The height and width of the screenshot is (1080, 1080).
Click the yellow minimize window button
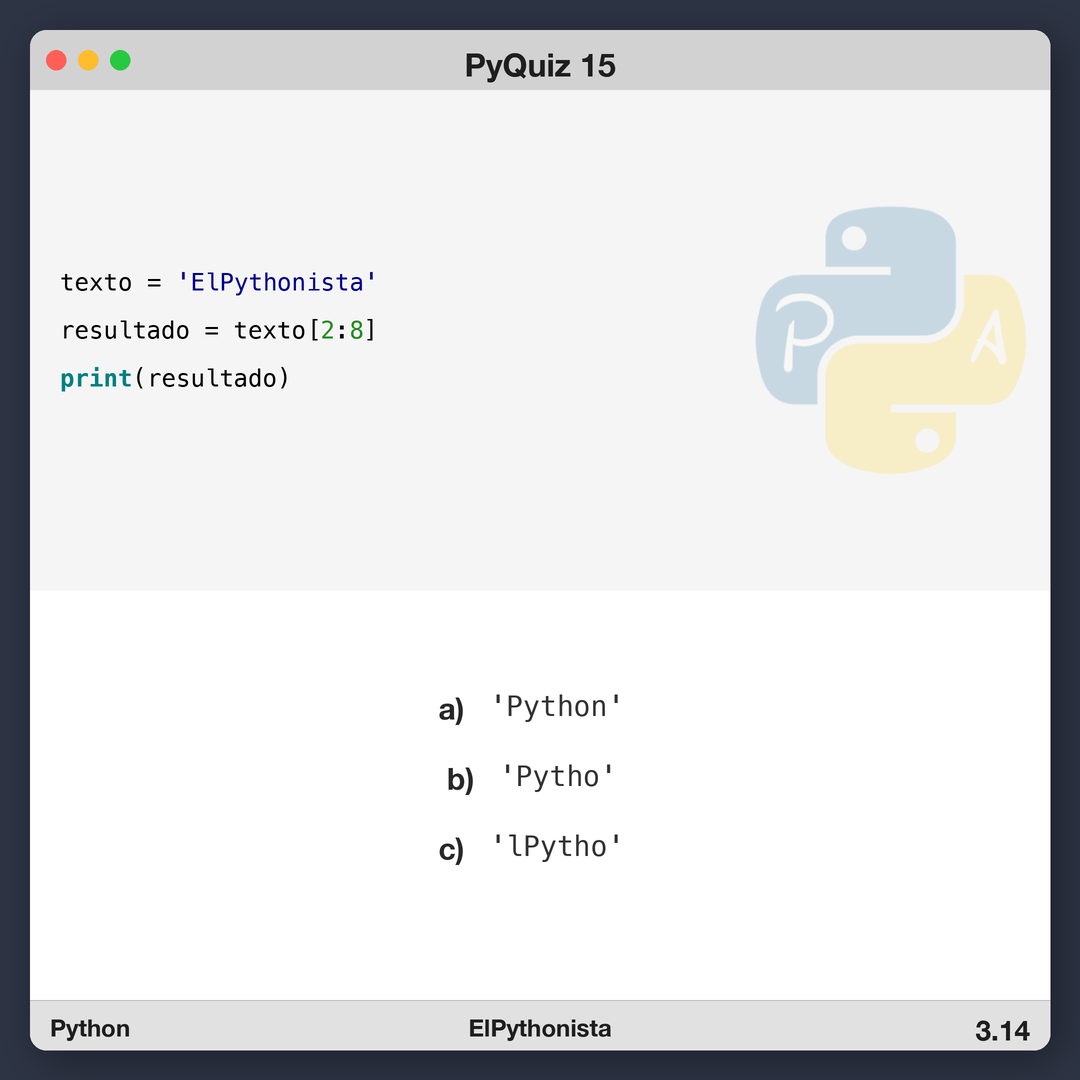coord(88,60)
